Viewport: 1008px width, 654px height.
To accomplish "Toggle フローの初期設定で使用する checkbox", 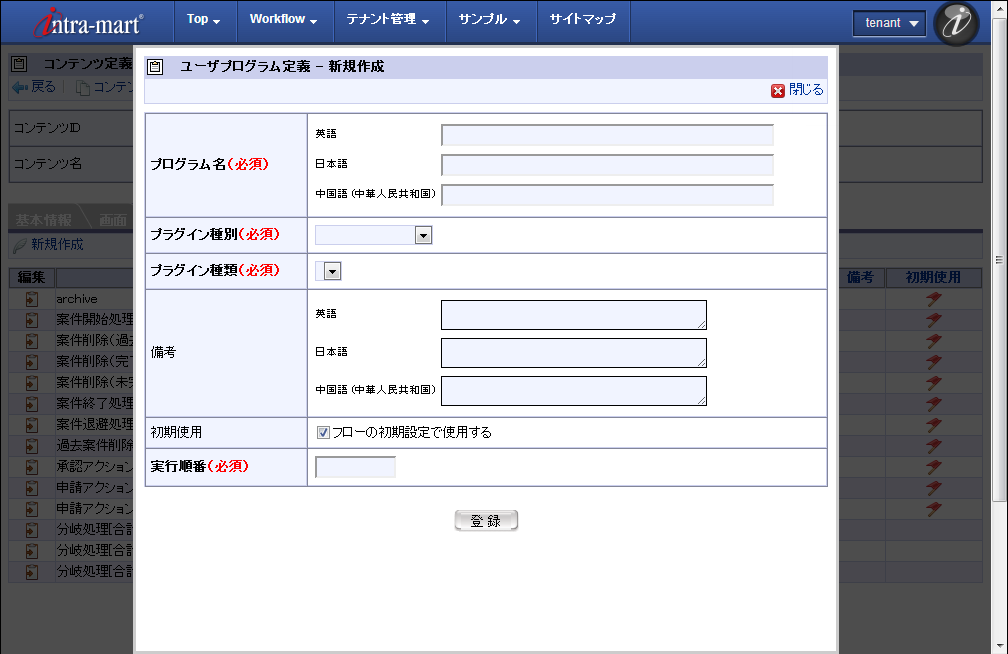I will point(323,433).
